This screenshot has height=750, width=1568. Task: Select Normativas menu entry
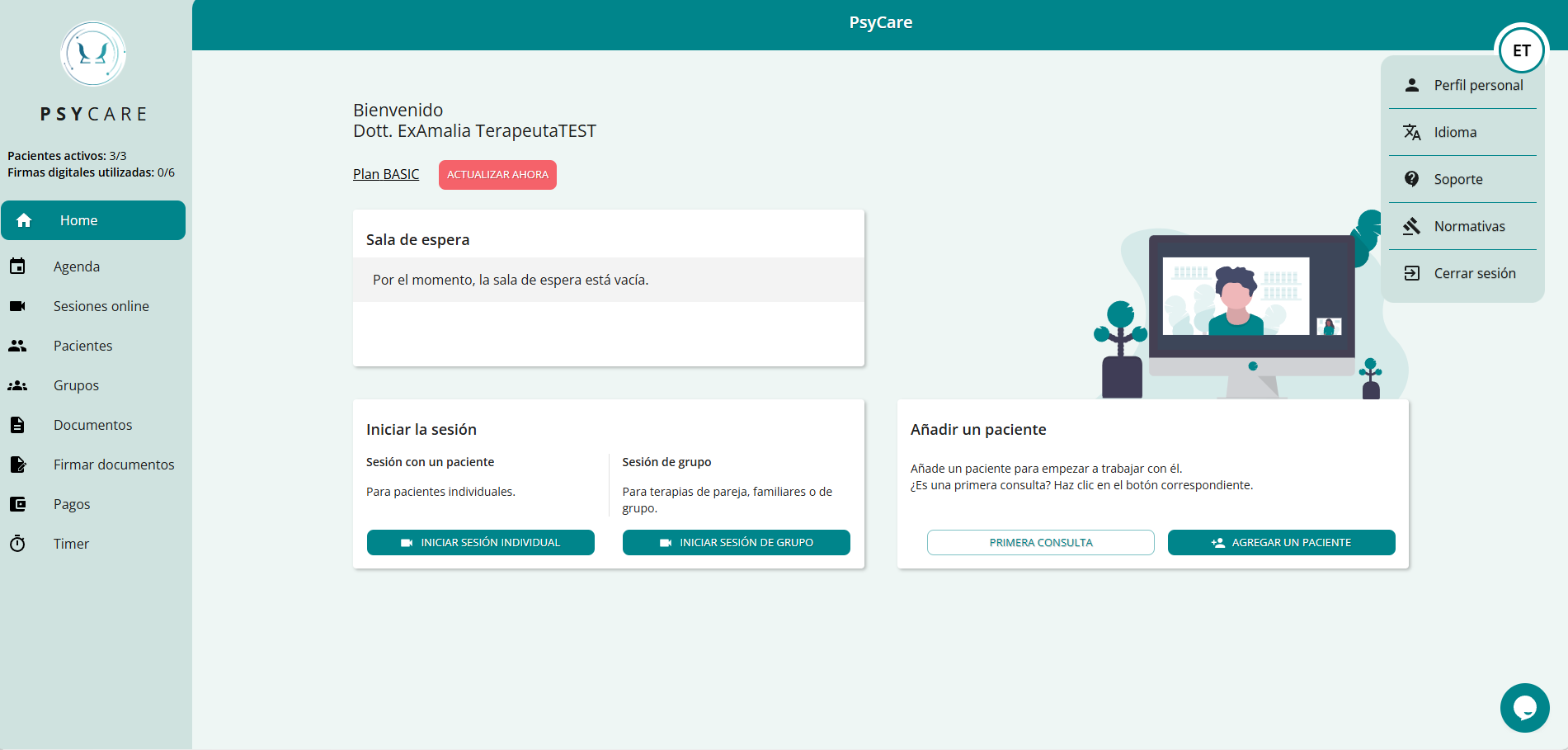click(x=1462, y=226)
